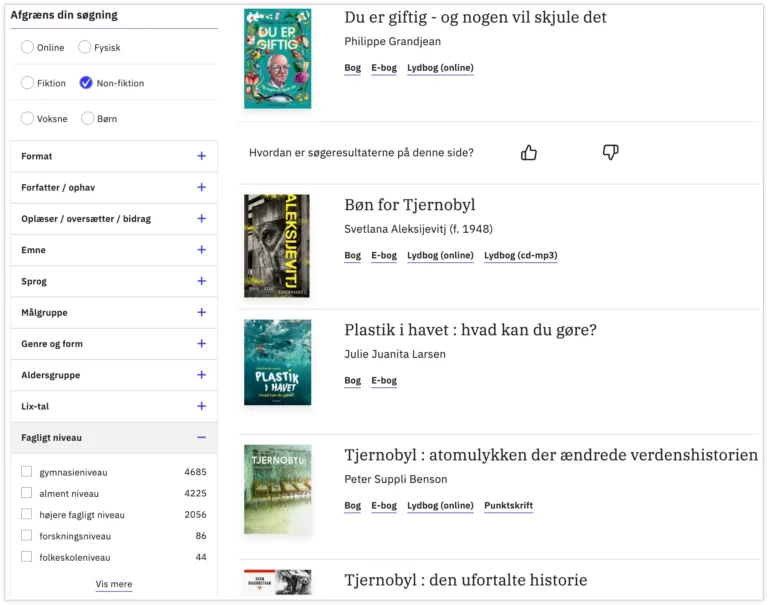
Task: Select the Online radio button
Action: point(28,47)
